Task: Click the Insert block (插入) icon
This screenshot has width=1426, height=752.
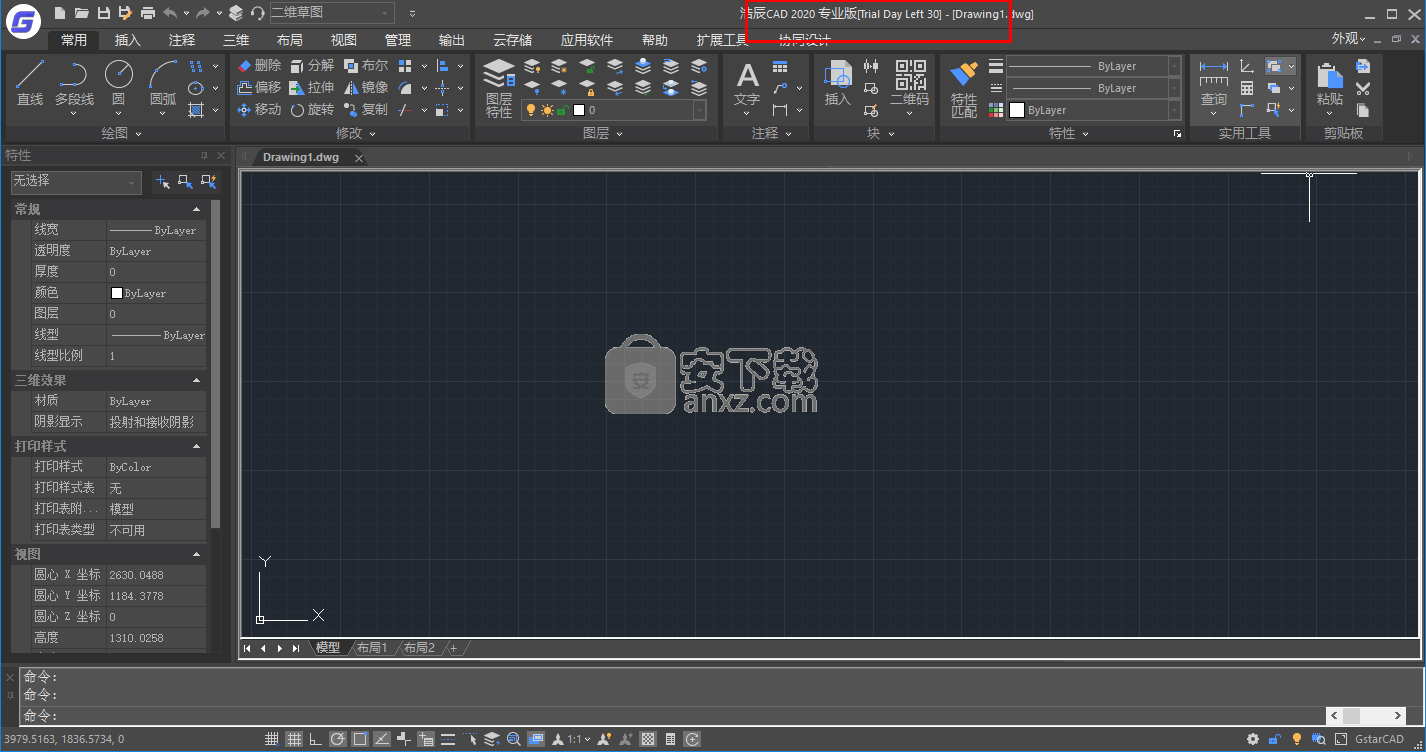Action: pyautogui.click(x=838, y=84)
